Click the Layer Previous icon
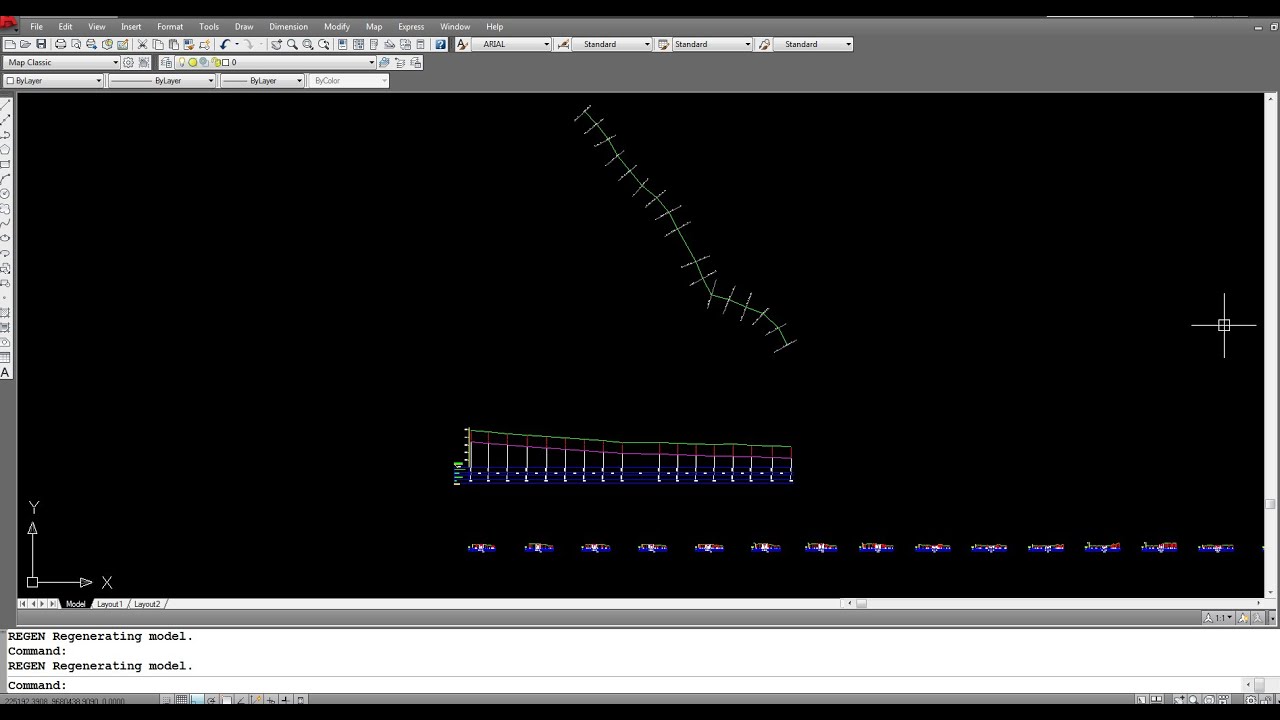The image size is (1280, 720). [399, 62]
